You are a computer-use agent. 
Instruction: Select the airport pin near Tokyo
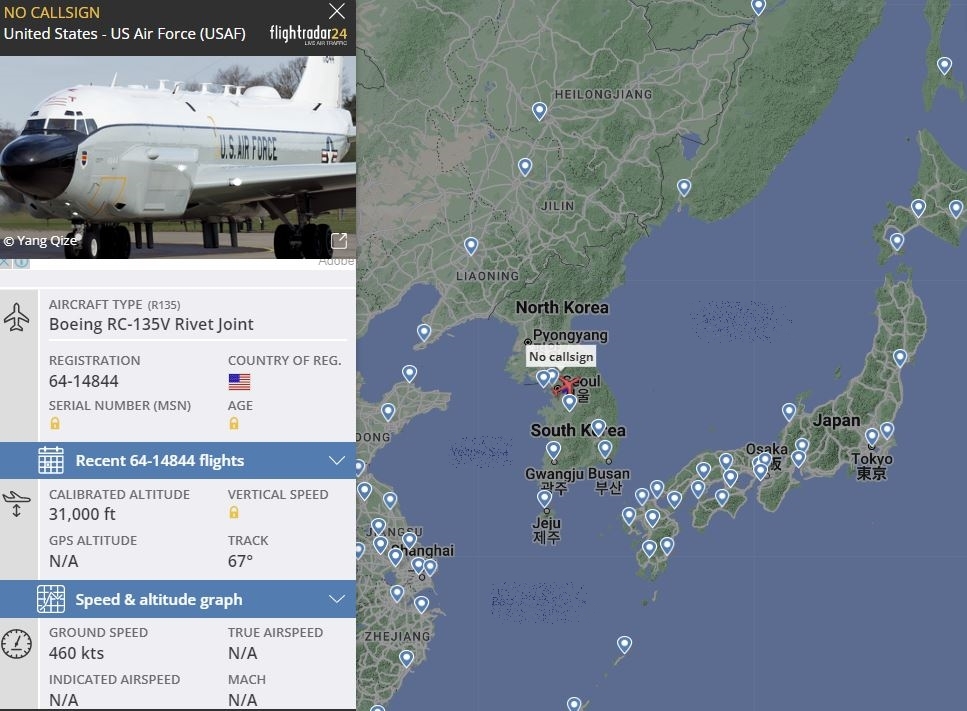click(871, 436)
